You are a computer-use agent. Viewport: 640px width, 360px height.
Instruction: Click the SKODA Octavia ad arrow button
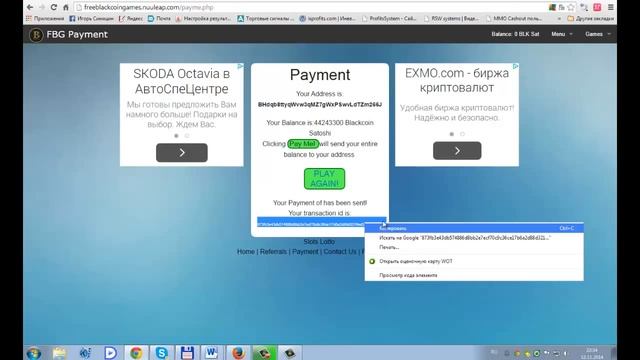182,153
